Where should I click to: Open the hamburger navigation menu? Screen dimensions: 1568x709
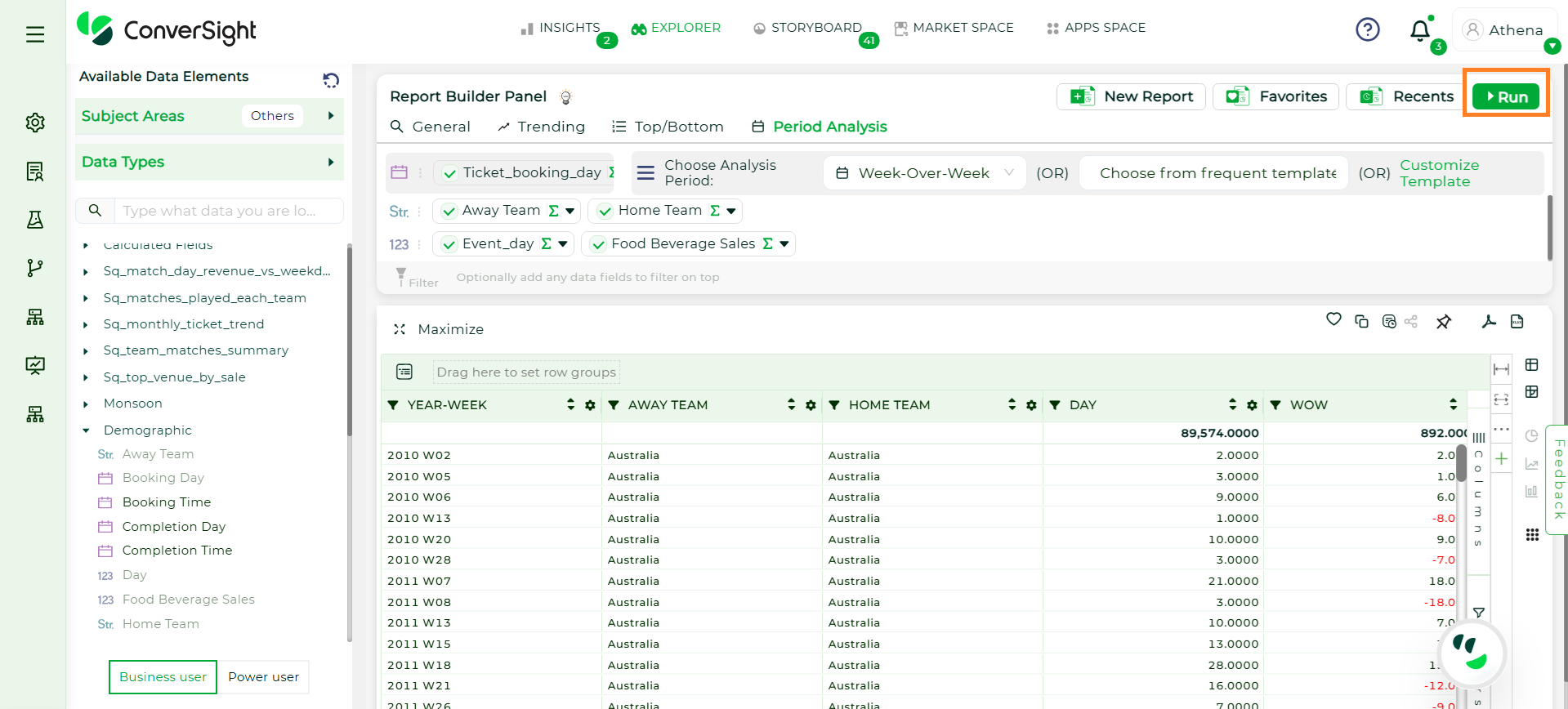click(x=35, y=34)
